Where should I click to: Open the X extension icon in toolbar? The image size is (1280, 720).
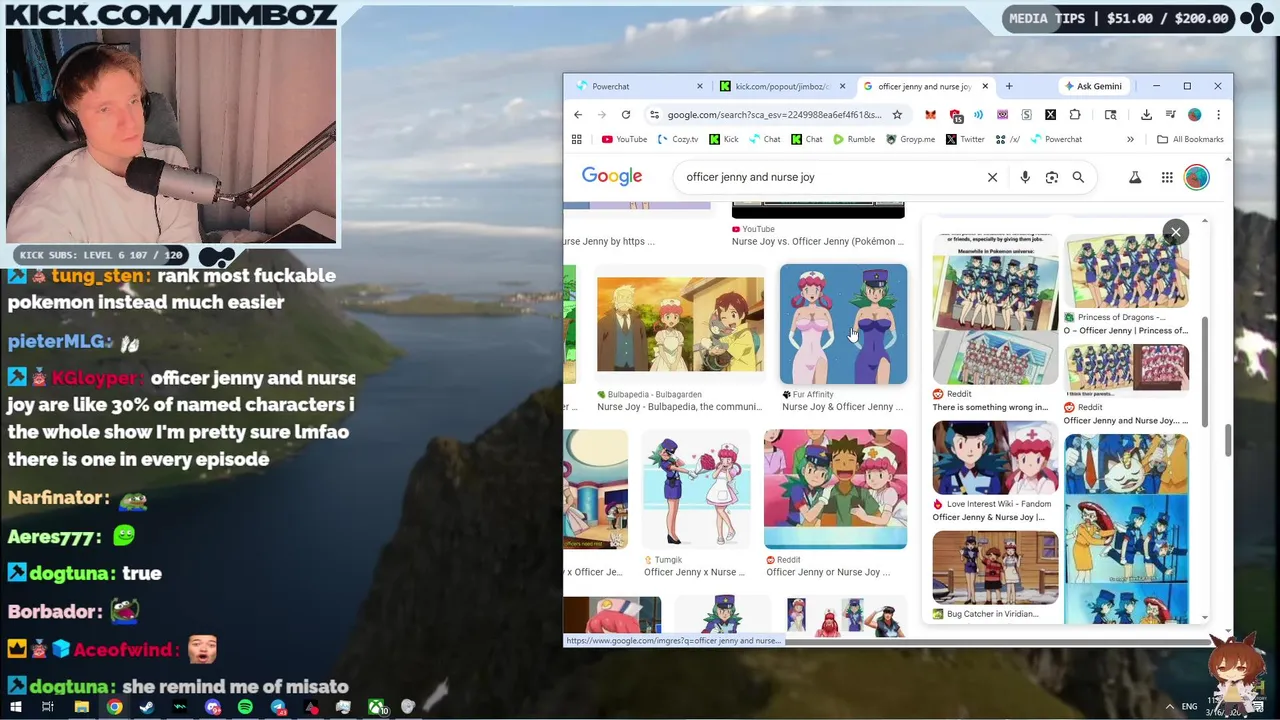click(x=1050, y=115)
